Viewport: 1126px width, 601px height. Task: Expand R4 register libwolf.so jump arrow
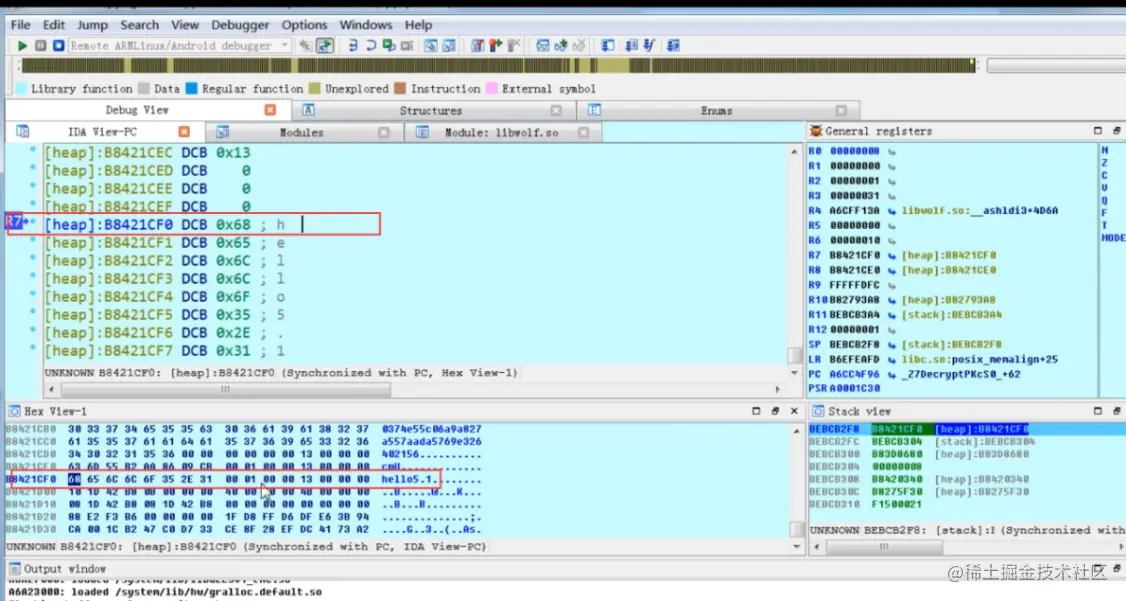coord(892,211)
